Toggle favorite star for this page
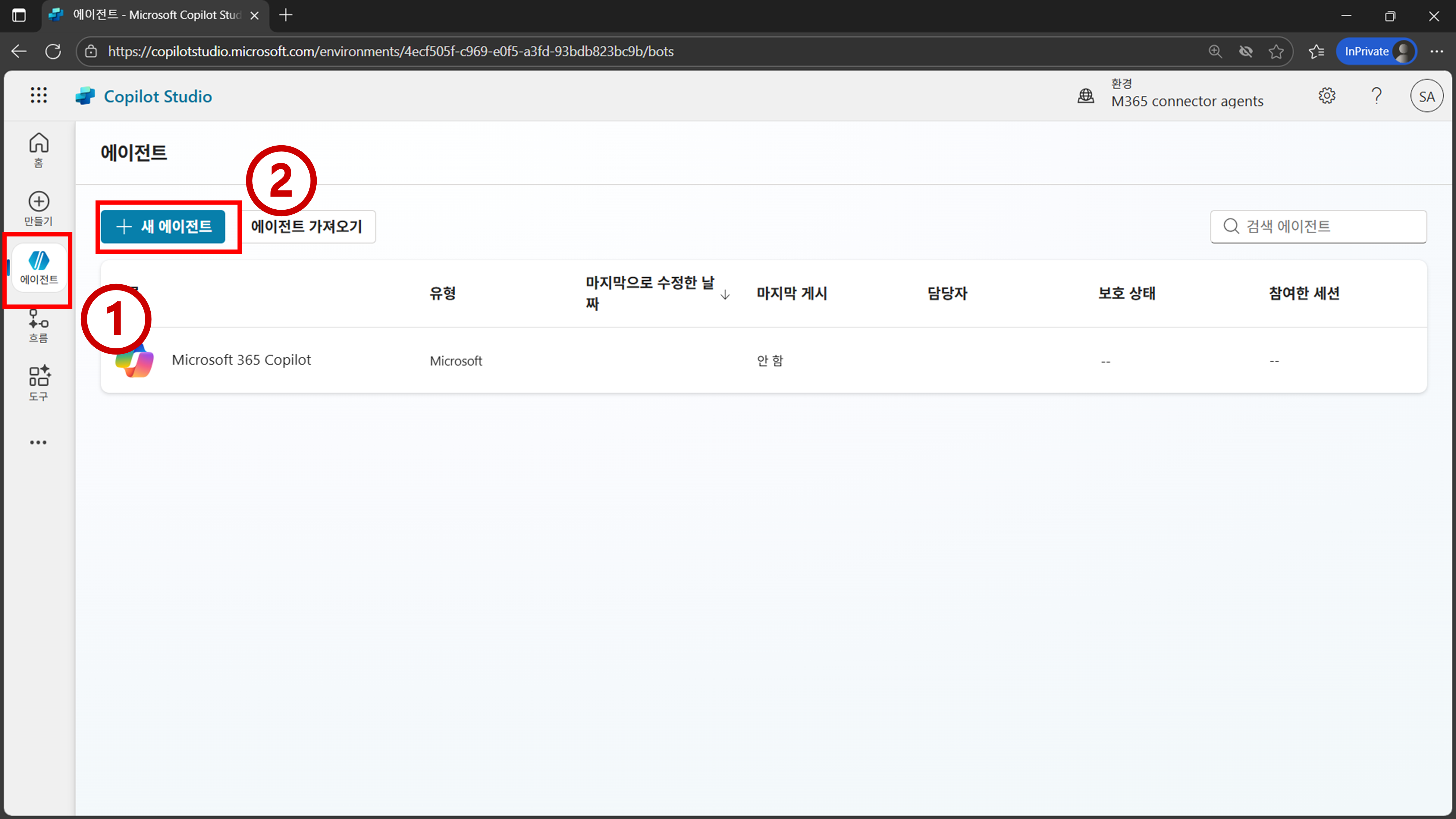 point(1276,51)
